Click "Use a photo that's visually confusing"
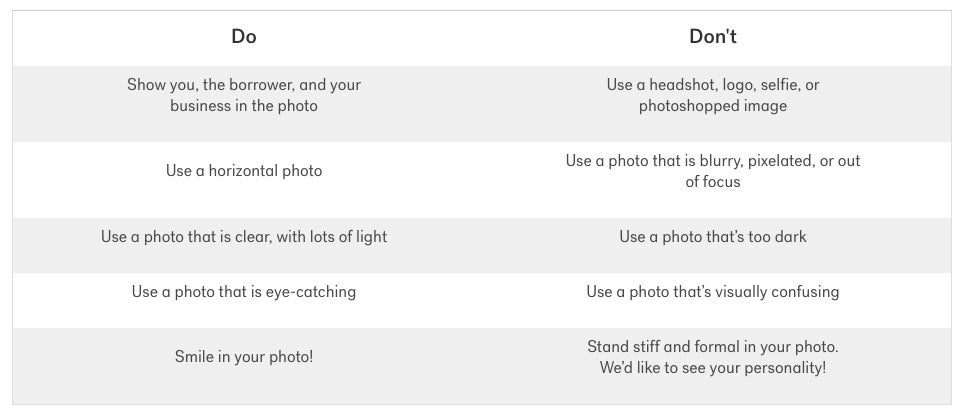The height and width of the screenshot is (418, 964). [x=712, y=292]
